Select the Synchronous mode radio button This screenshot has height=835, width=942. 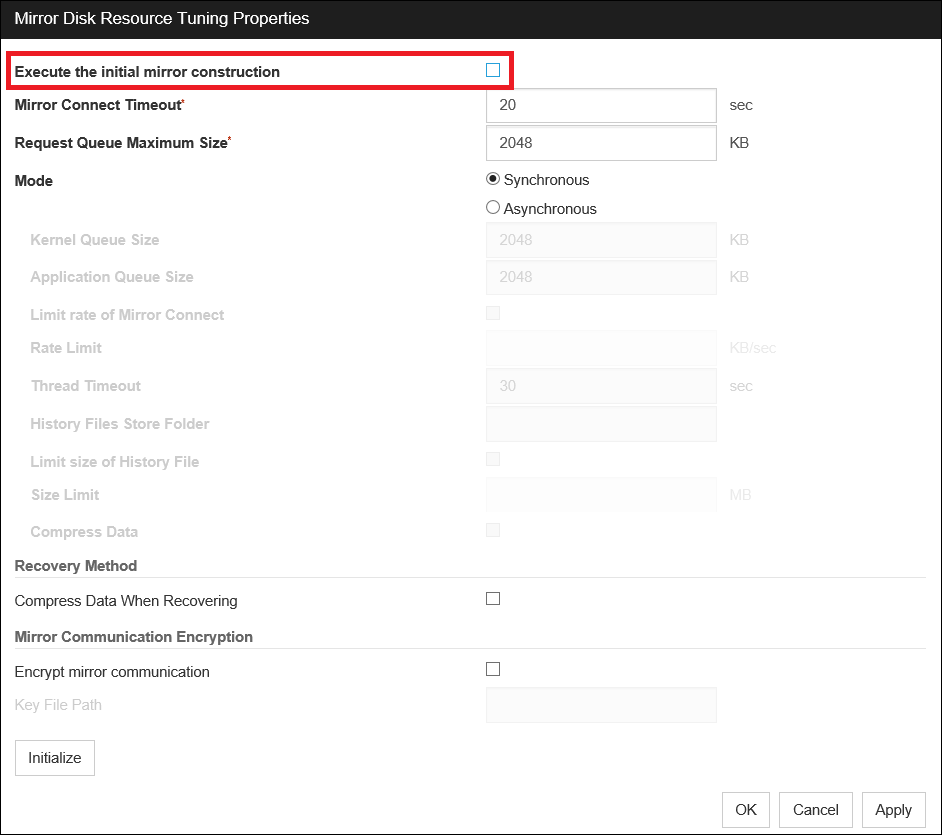[x=492, y=180]
